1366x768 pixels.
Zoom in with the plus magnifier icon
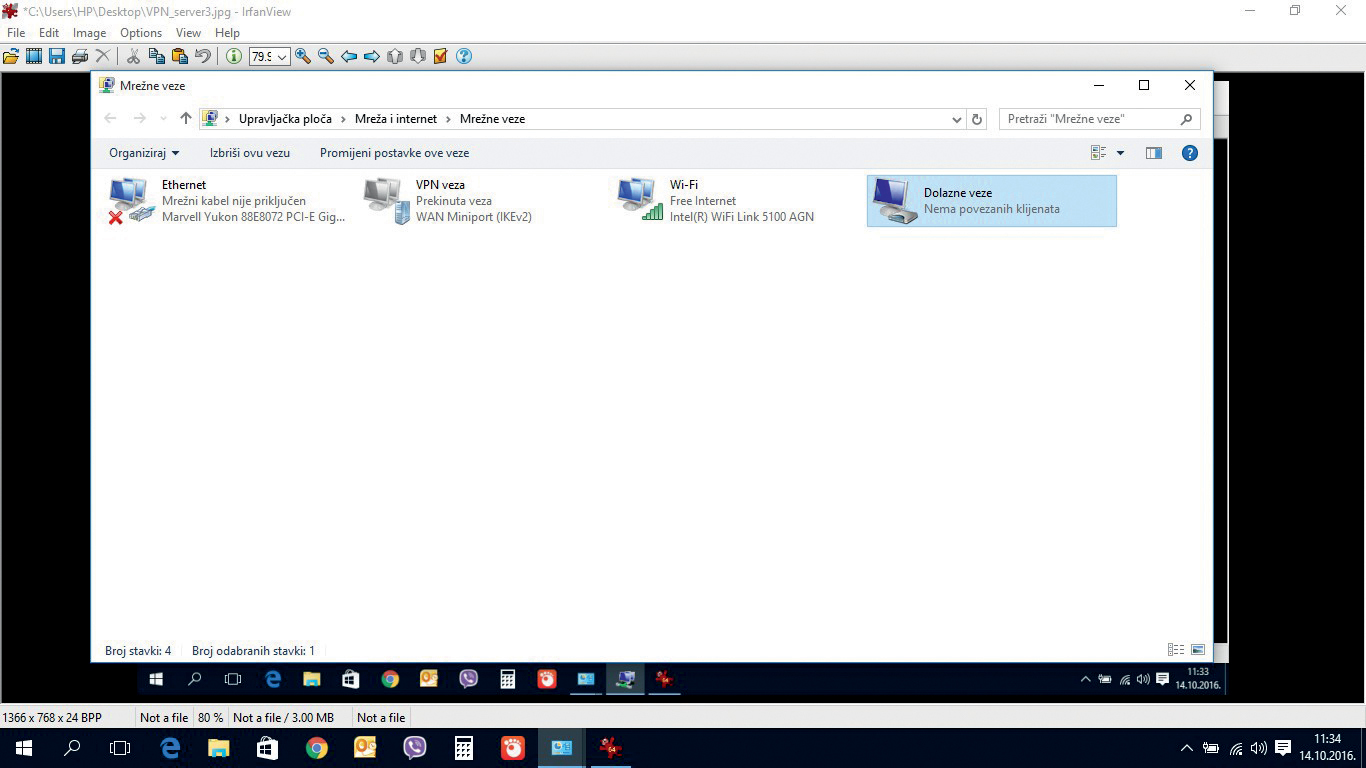coord(303,57)
